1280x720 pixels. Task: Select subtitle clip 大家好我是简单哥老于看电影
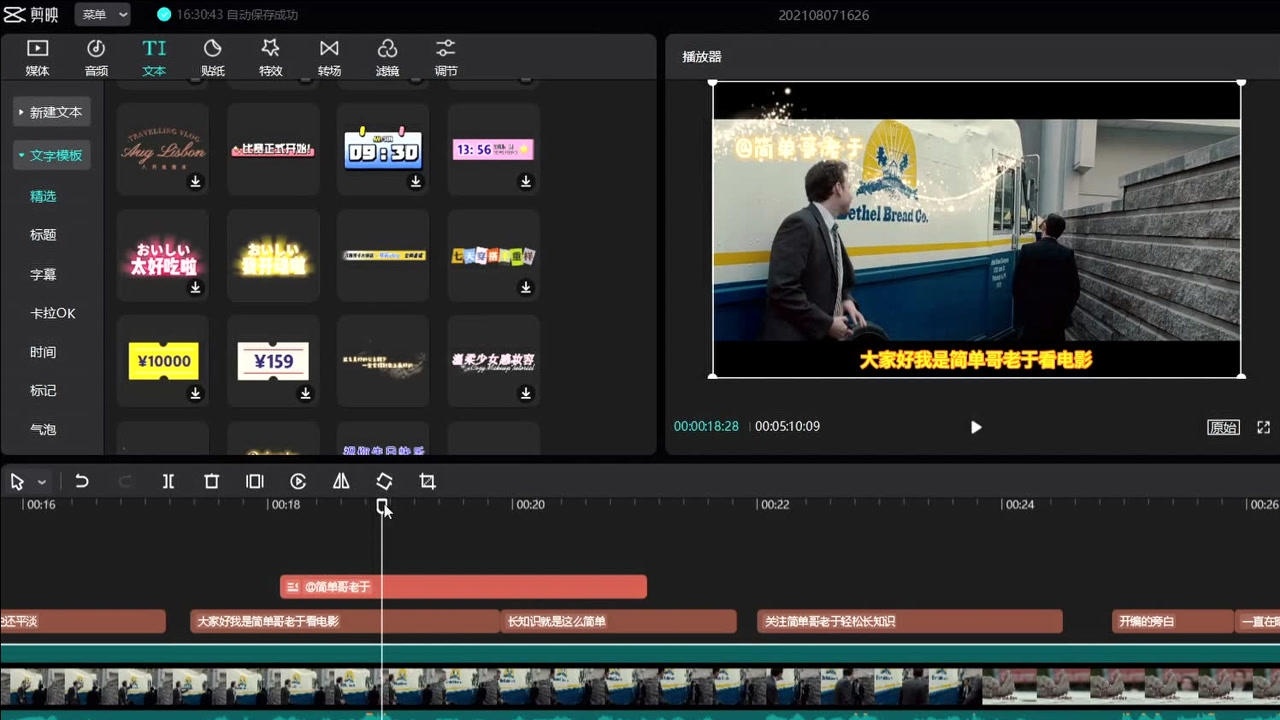(x=345, y=622)
